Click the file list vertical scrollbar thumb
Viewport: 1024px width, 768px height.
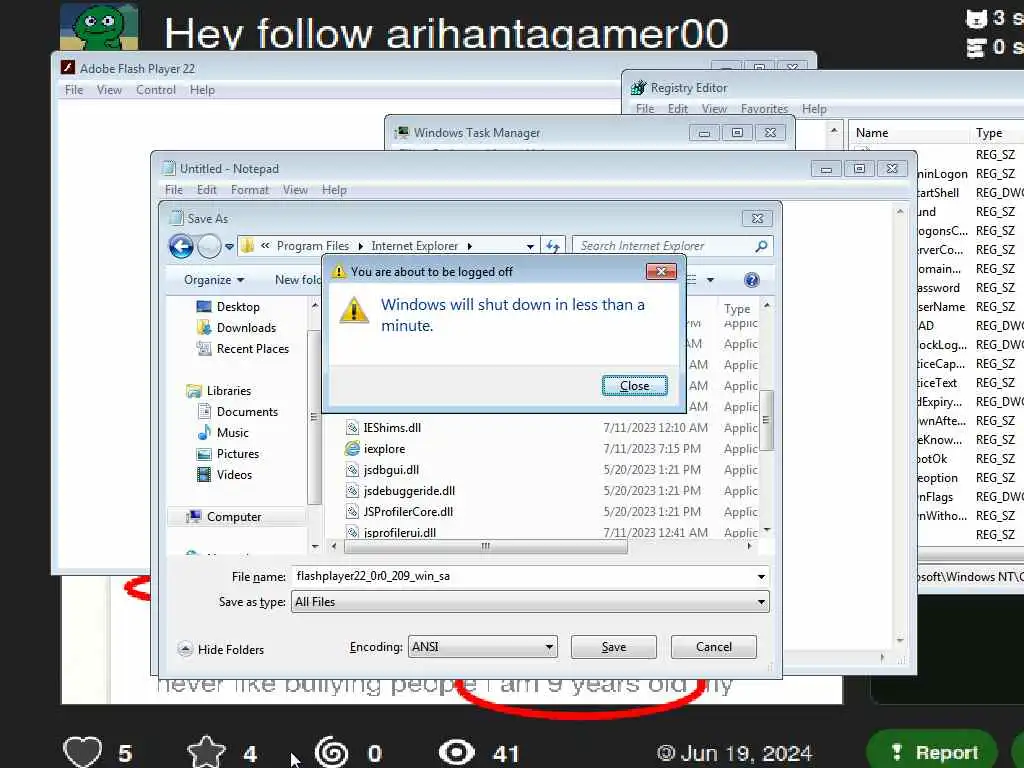(767, 420)
